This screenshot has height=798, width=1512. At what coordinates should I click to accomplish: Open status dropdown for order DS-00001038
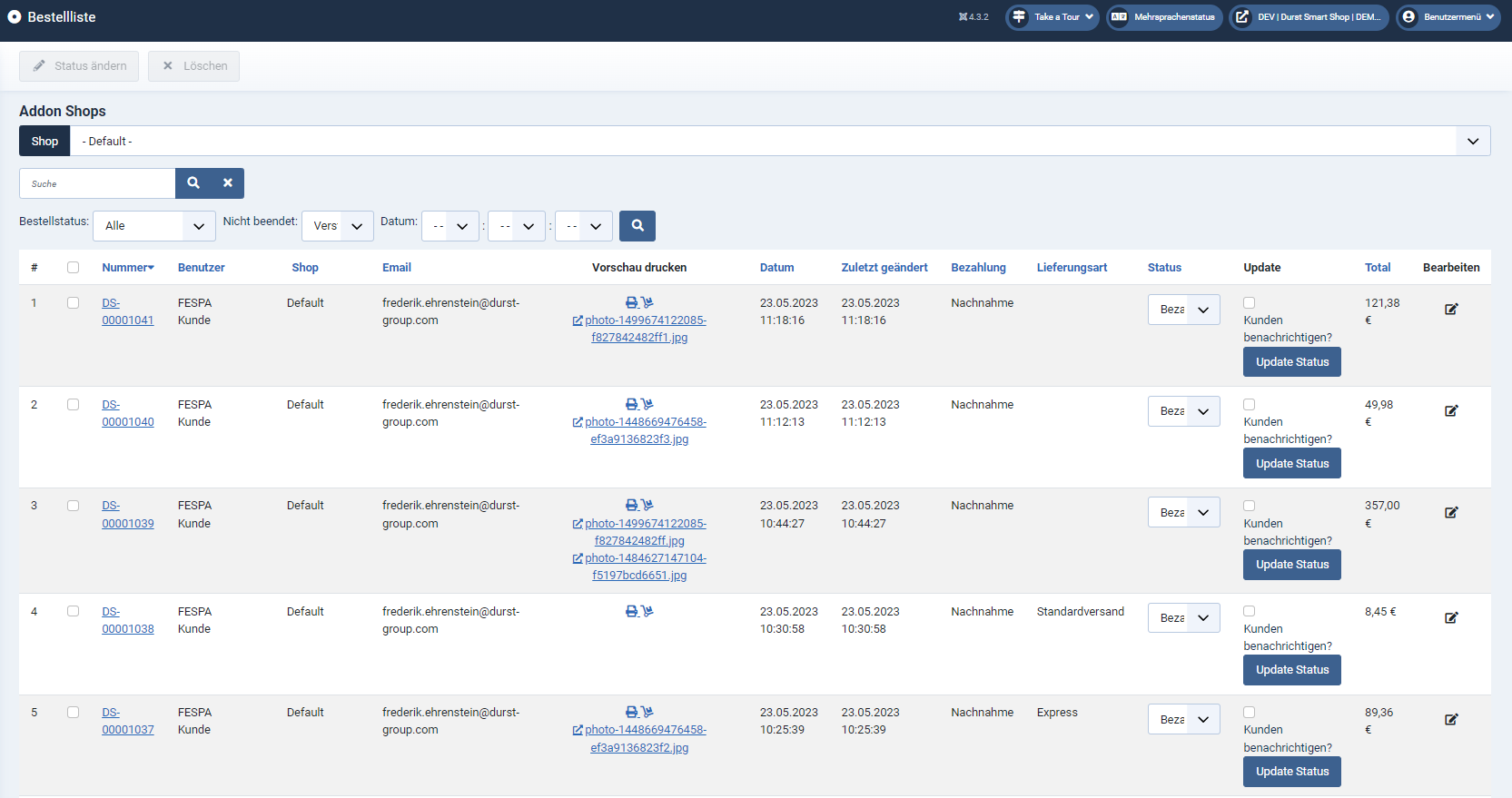pyautogui.click(x=1184, y=618)
